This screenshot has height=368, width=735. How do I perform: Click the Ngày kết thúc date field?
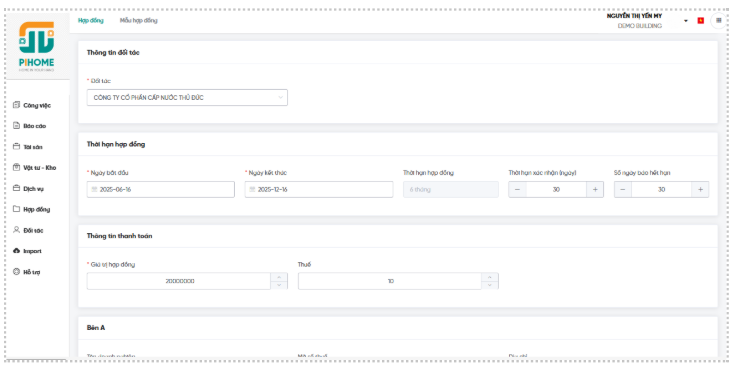(x=319, y=189)
